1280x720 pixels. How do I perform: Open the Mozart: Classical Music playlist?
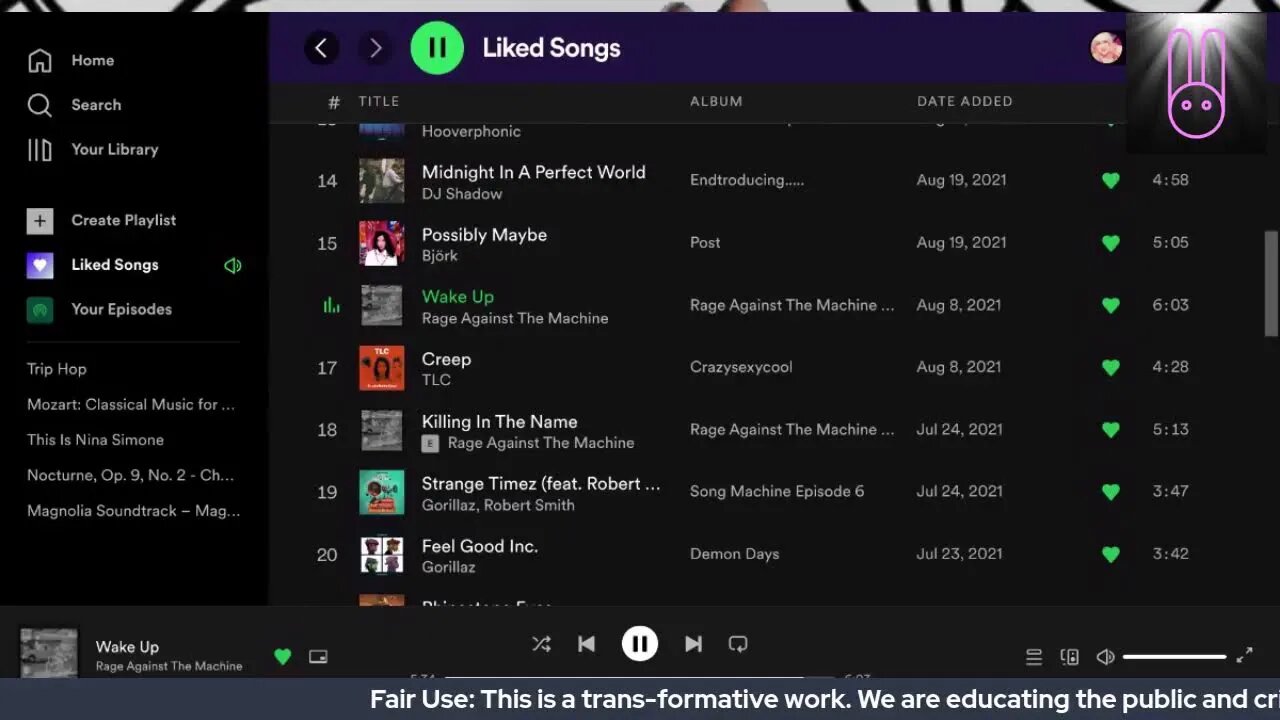pyautogui.click(x=131, y=404)
